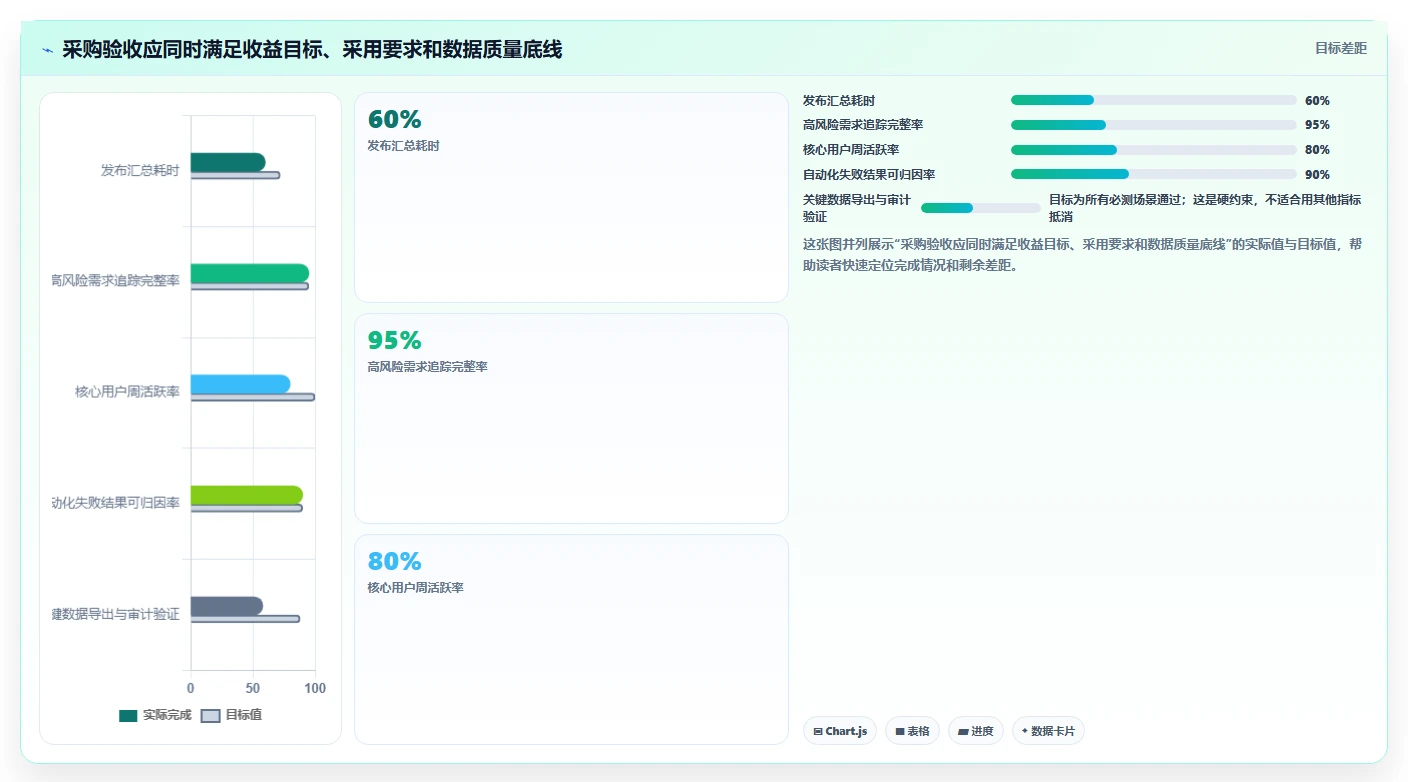This screenshot has width=1408, height=782.
Task: Click the 核心用户周活跃率 y-axis label
Action: [127, 392]
